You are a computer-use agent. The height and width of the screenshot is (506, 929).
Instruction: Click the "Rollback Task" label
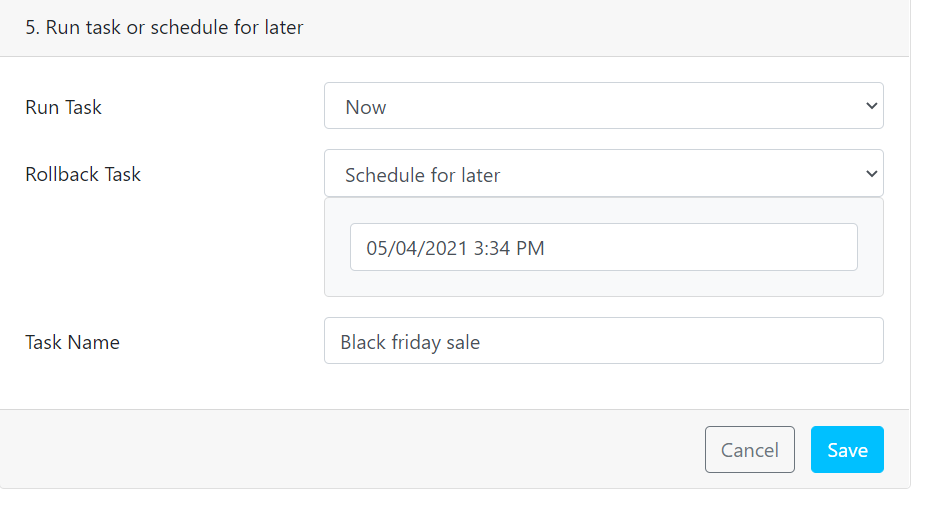click(83, 174)
